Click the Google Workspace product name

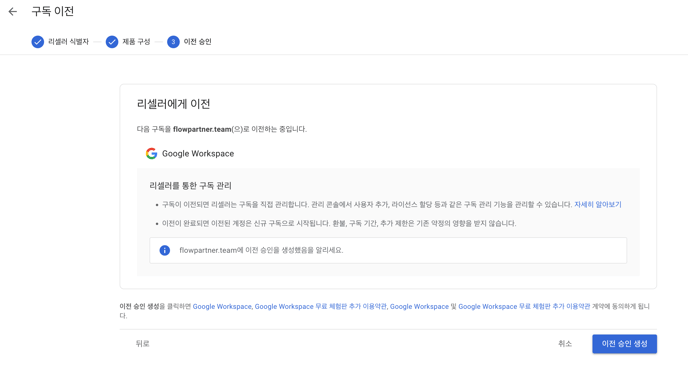pyautogui.click(x=198, y=154)
